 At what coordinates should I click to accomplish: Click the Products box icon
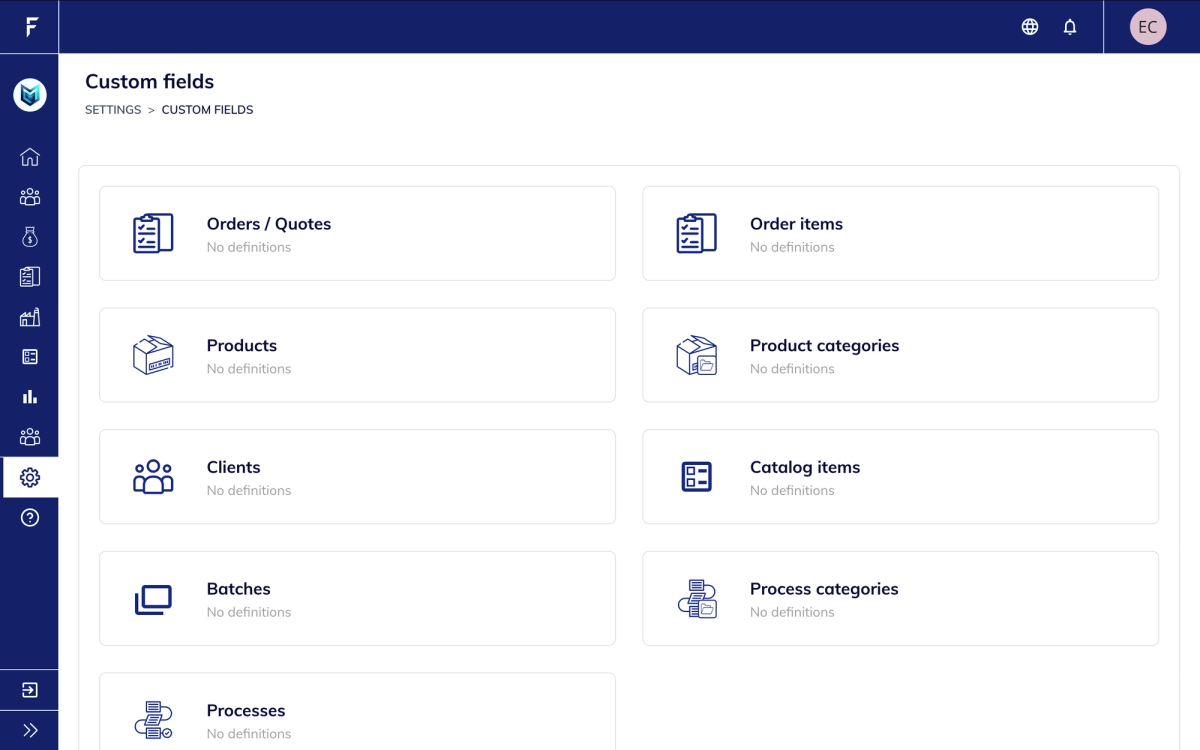point(153,355)
